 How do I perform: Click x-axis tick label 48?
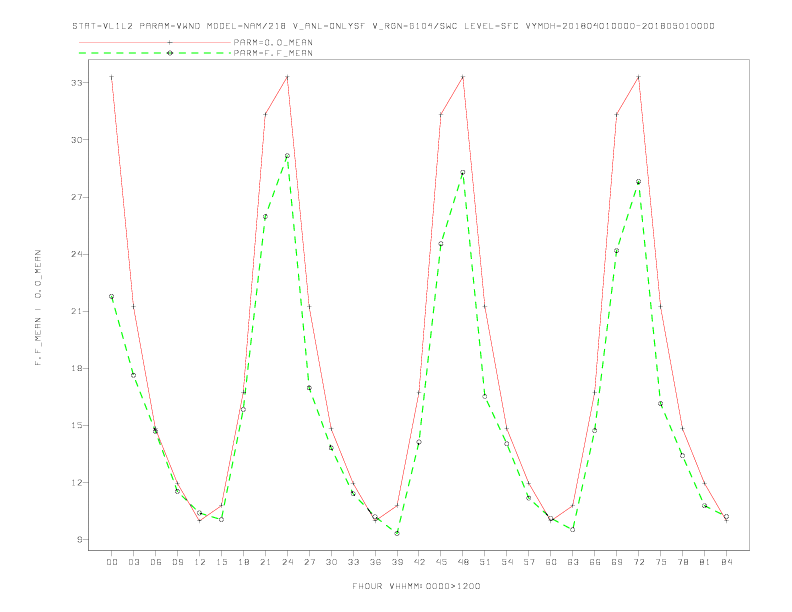point(463,562)
